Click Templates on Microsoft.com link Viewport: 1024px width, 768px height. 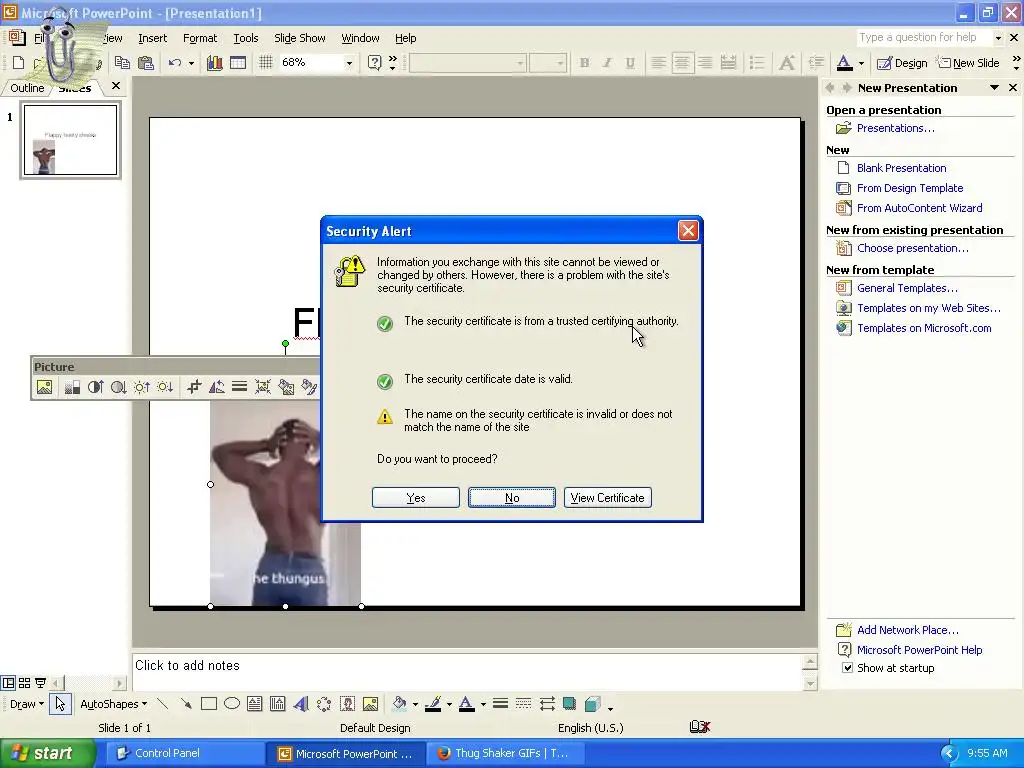click(923, 328)
